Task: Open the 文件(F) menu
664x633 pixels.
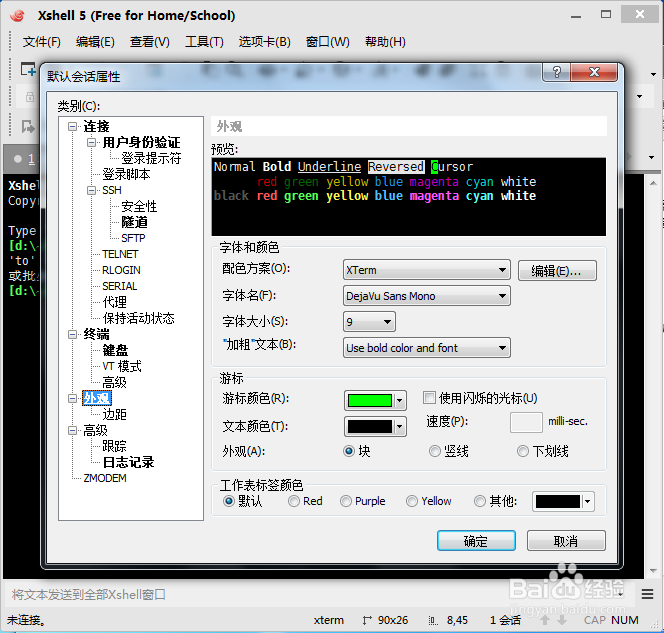Action: (x=42, y=42)
